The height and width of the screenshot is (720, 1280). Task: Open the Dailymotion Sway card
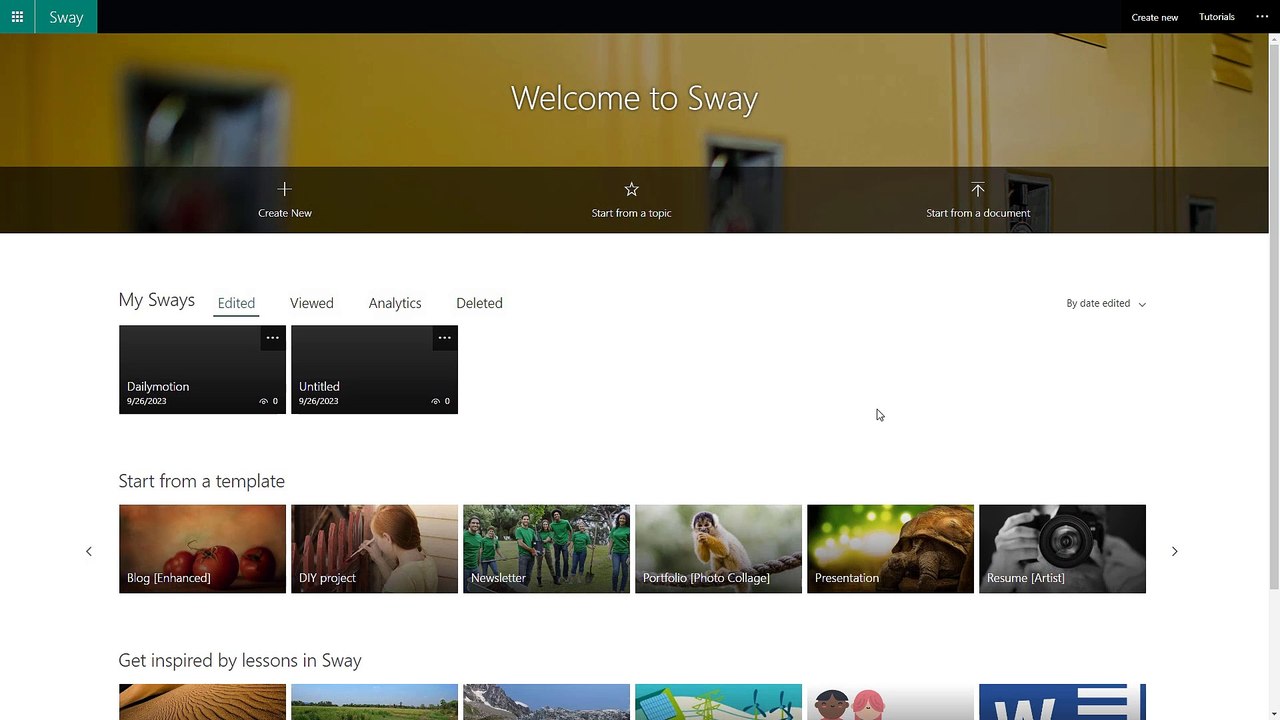[202, 370]
